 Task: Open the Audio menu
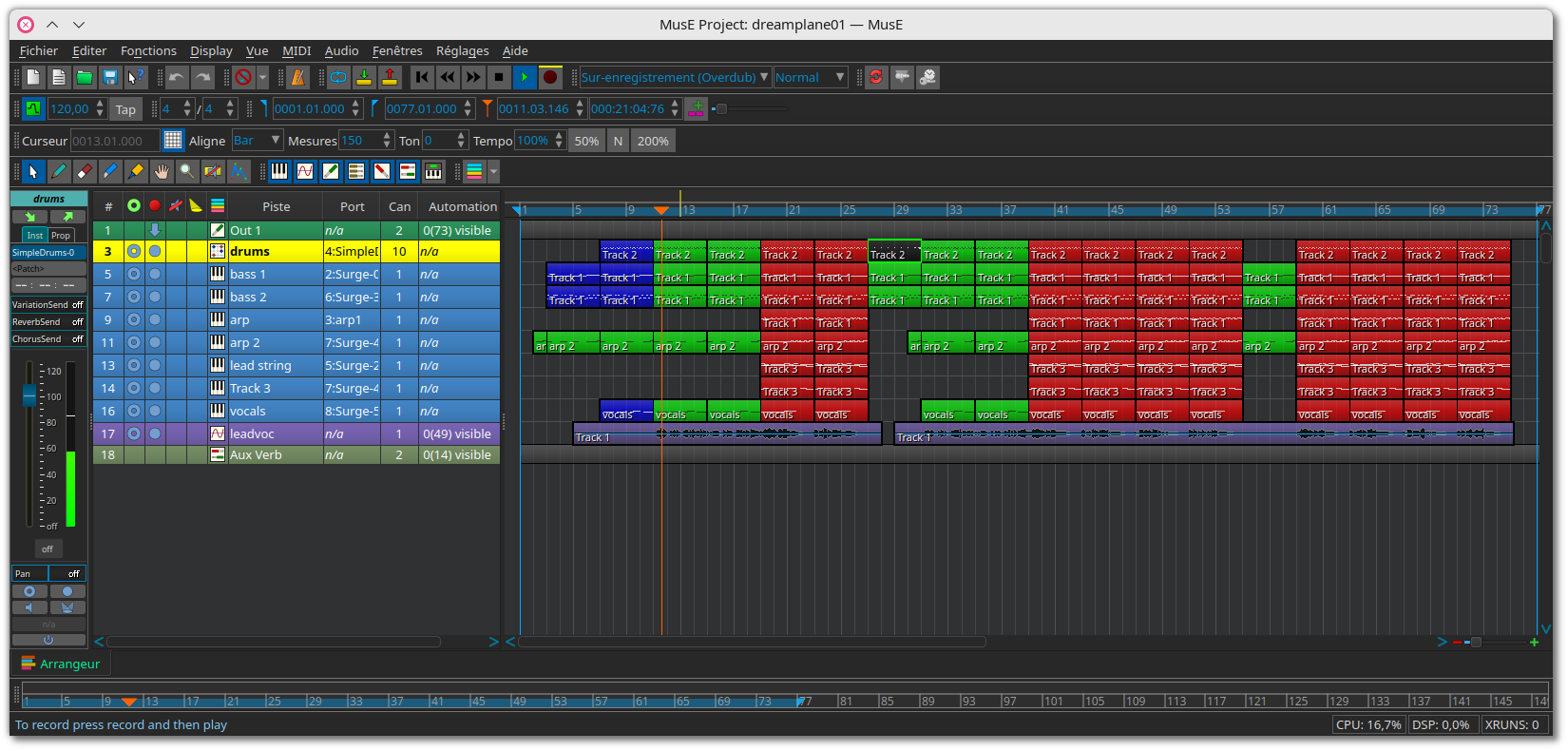(x=342, y=50)
